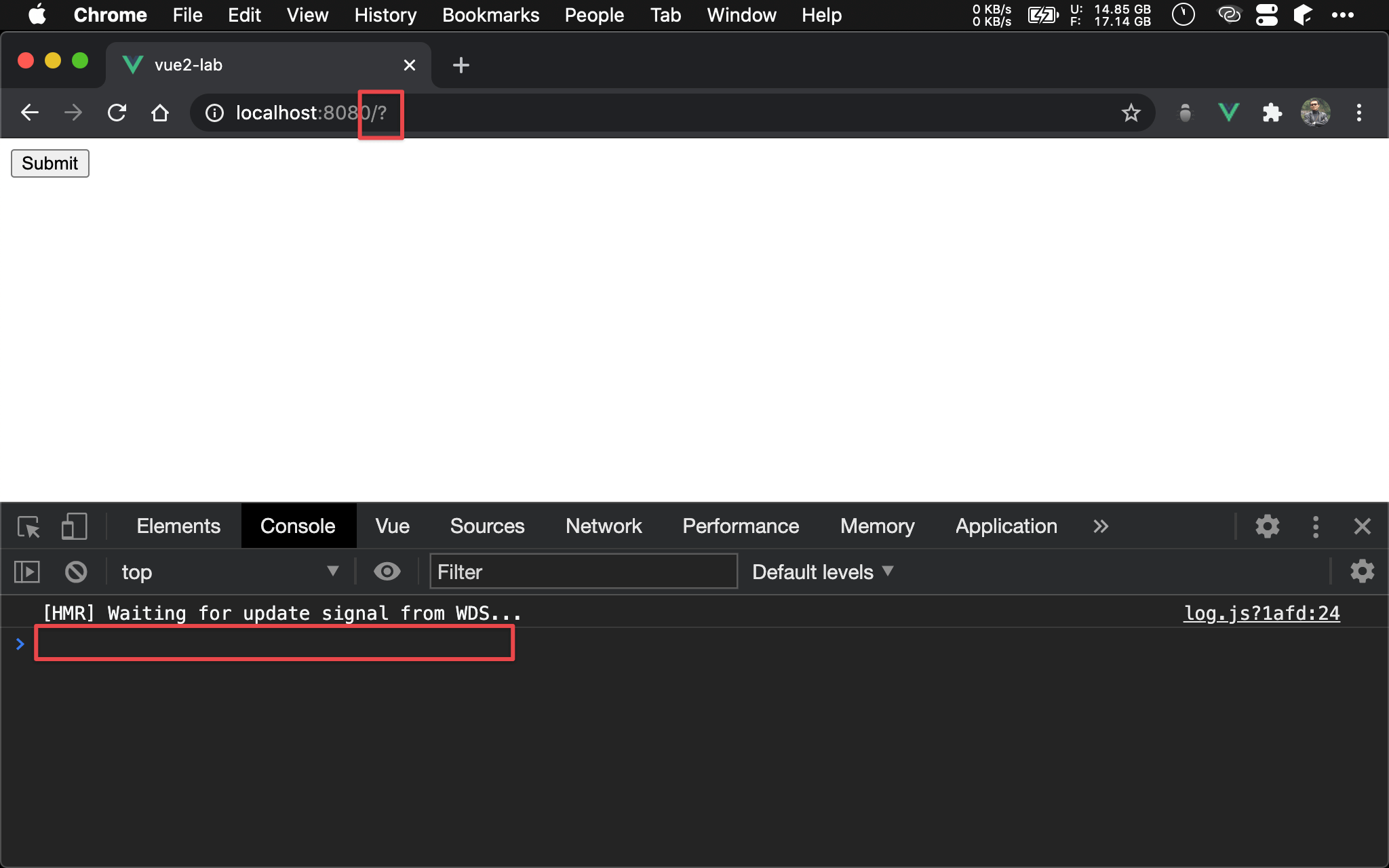Viewport: 1389px width, 868px height.
Task: Expand the more DevTools panels chevron
Action: coord(1100,525)
